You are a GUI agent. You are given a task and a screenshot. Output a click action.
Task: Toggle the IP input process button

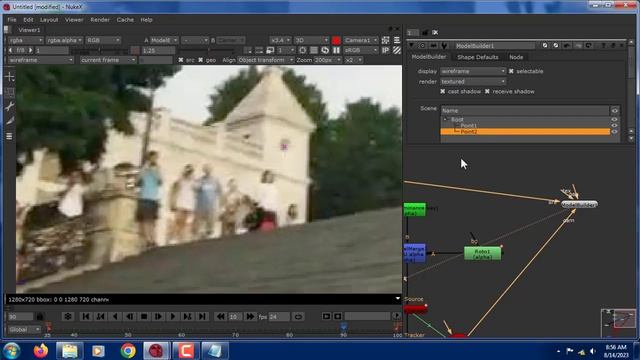pos(385,50)
